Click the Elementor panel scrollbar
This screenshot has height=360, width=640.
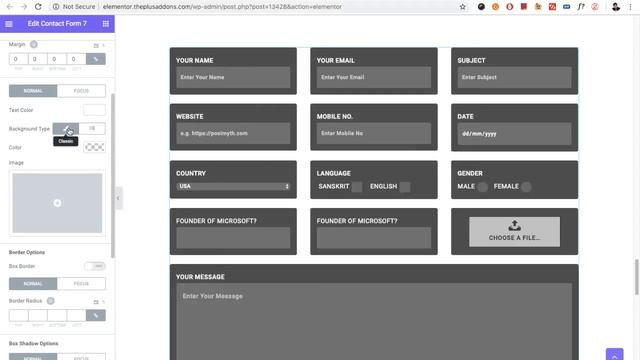(x=113, y=176)
